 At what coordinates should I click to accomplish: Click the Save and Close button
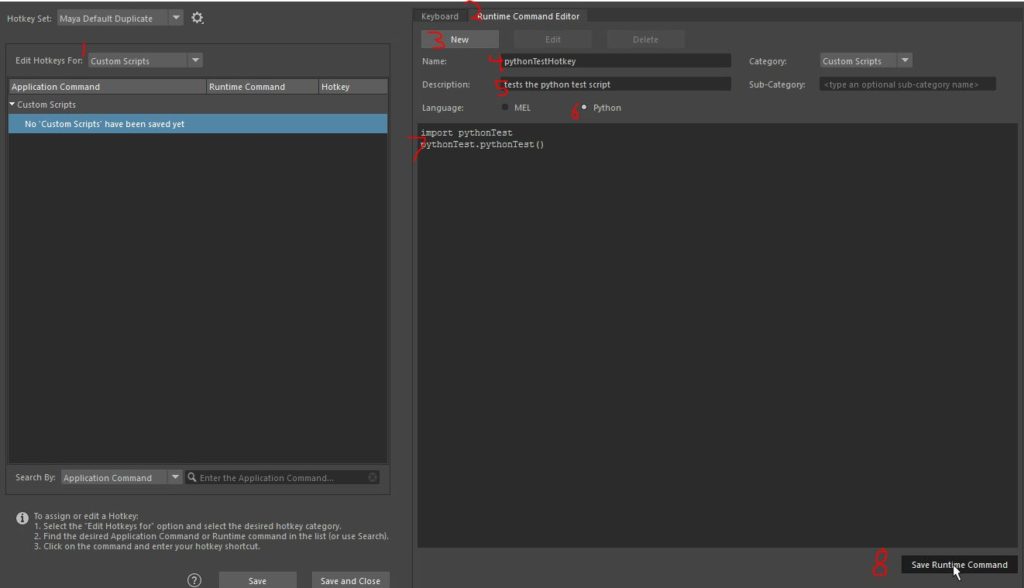[350, 579]
